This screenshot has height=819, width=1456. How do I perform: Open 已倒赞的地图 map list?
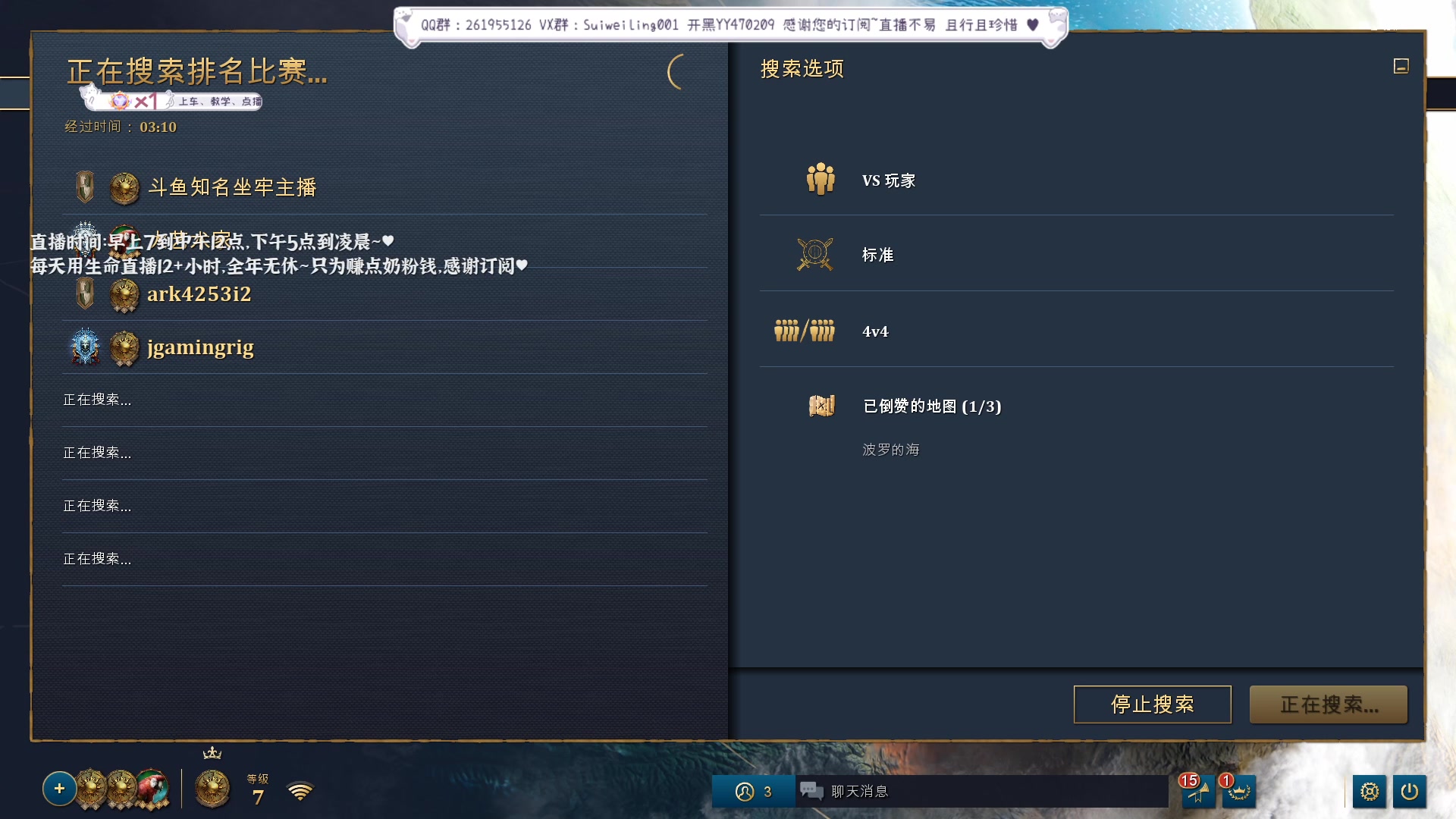(x=932, y=406)
